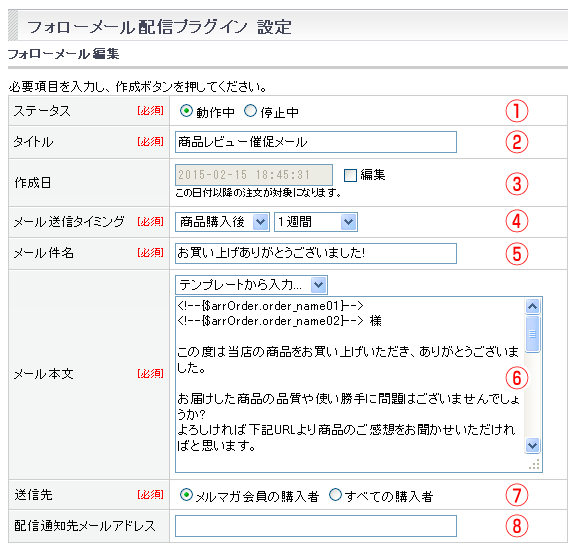The height and width of the screenshot is (551, 574).
Task: Select the 動作中 status radio button
Action: point(186,111)
